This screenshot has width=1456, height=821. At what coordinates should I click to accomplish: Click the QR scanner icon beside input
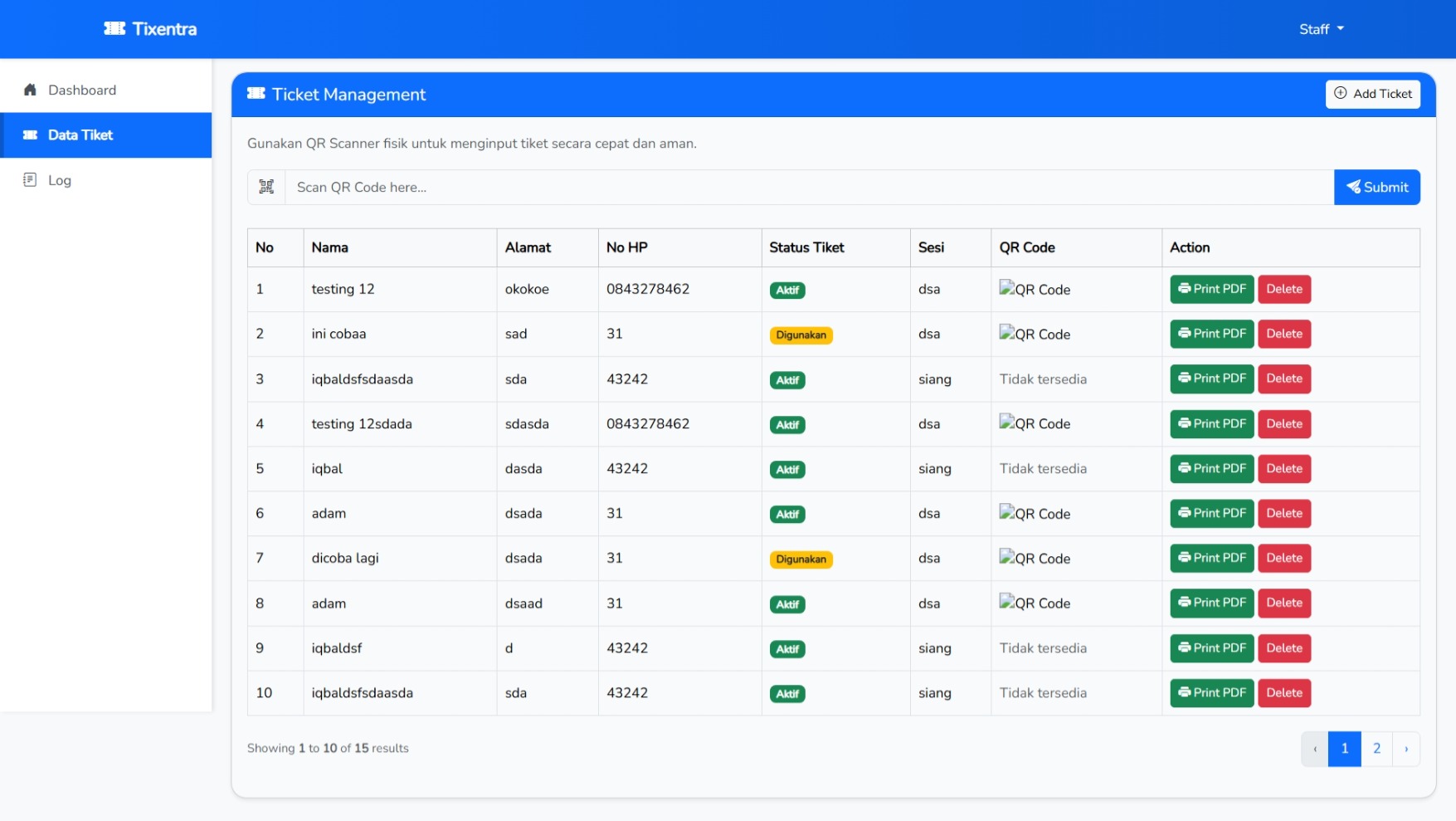266,187
